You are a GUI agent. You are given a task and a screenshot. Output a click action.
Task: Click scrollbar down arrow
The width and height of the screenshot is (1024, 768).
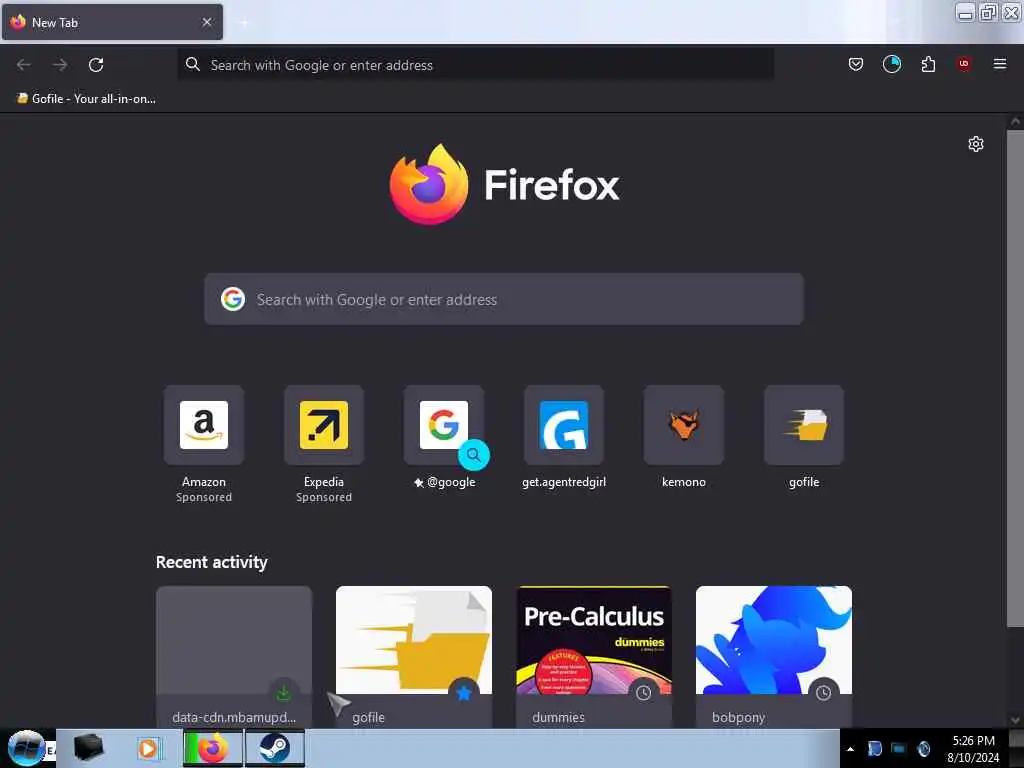(x=1015, y=720)
